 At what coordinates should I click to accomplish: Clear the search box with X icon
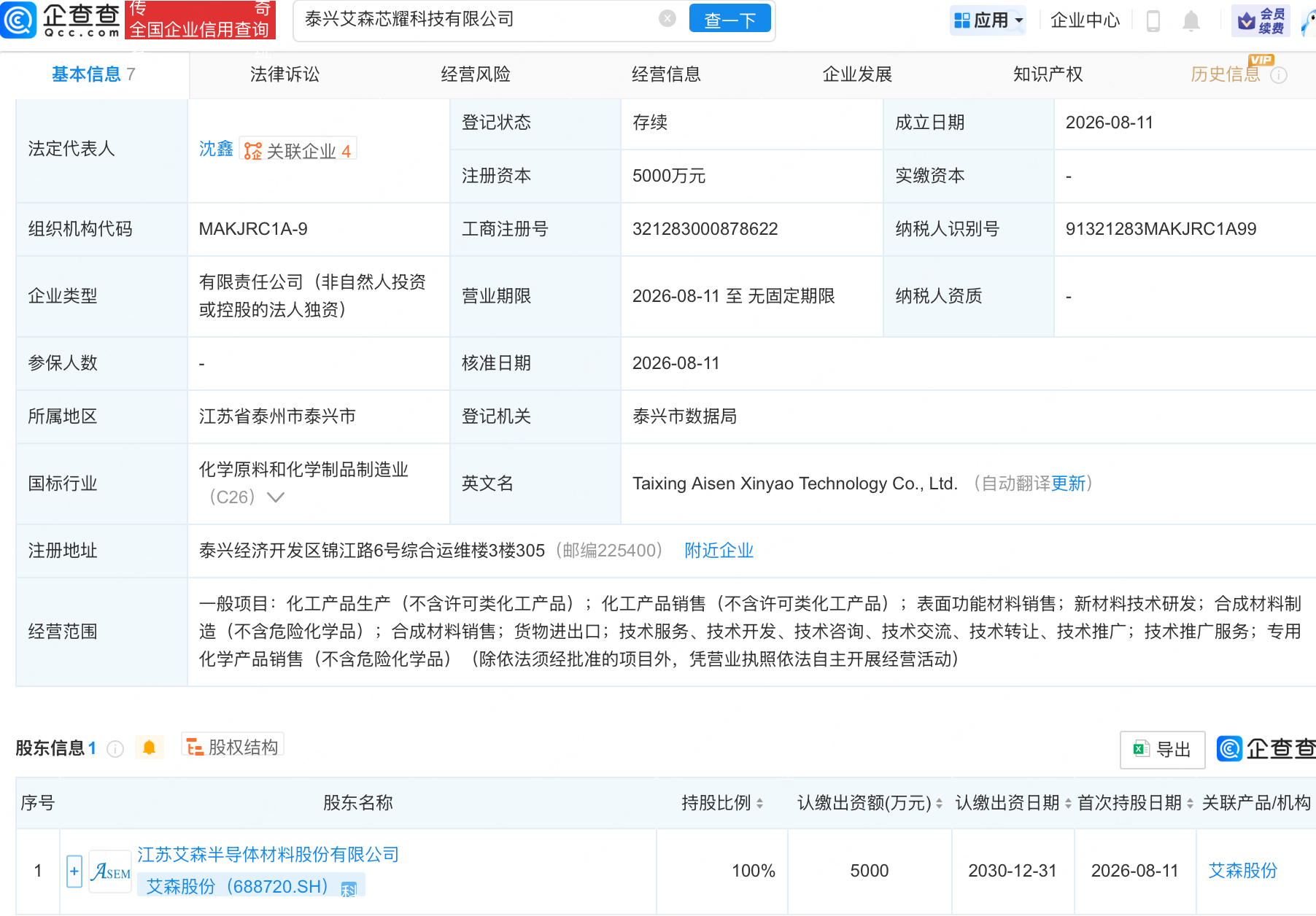pyautogui.click(x=667, y=18)
